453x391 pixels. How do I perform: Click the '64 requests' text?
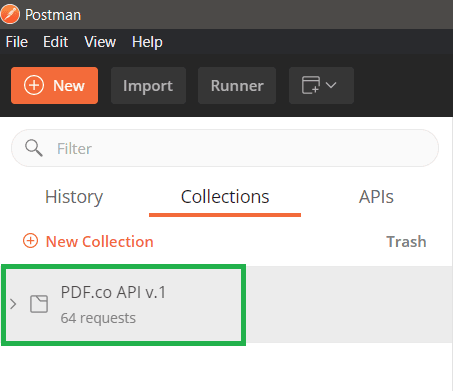click(x=98, y=318)
